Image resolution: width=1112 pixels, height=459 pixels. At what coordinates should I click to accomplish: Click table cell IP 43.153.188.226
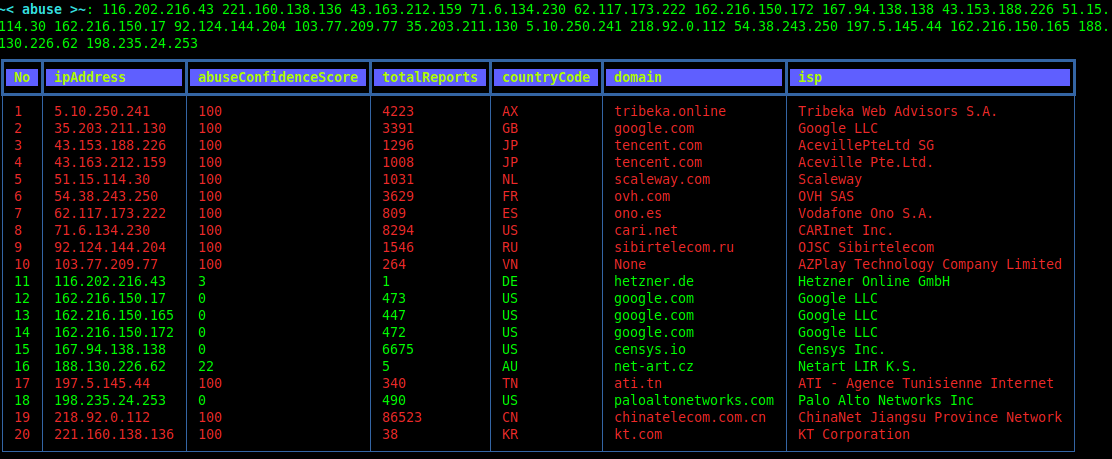point(110,145)
